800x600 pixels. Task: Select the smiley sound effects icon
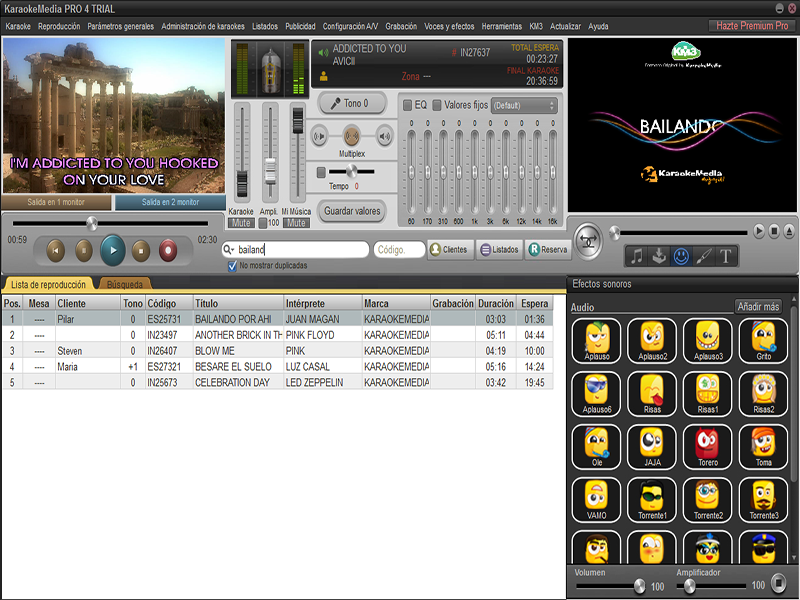(681, 256)
